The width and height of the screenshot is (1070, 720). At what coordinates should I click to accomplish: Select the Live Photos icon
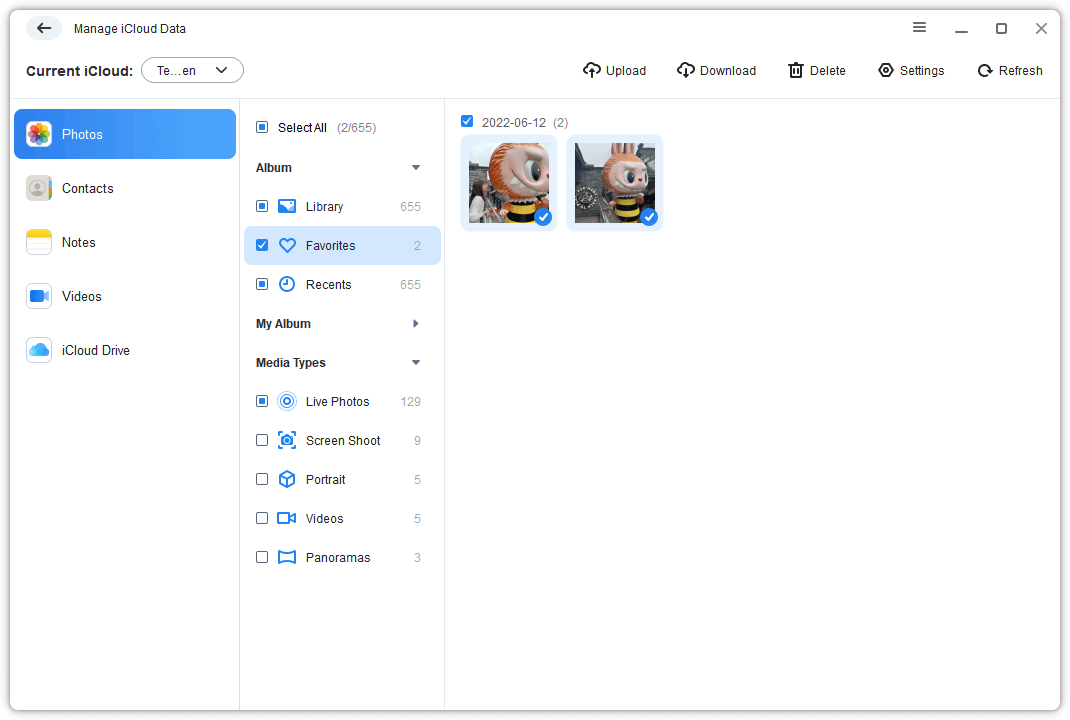[x=287, y=401]
